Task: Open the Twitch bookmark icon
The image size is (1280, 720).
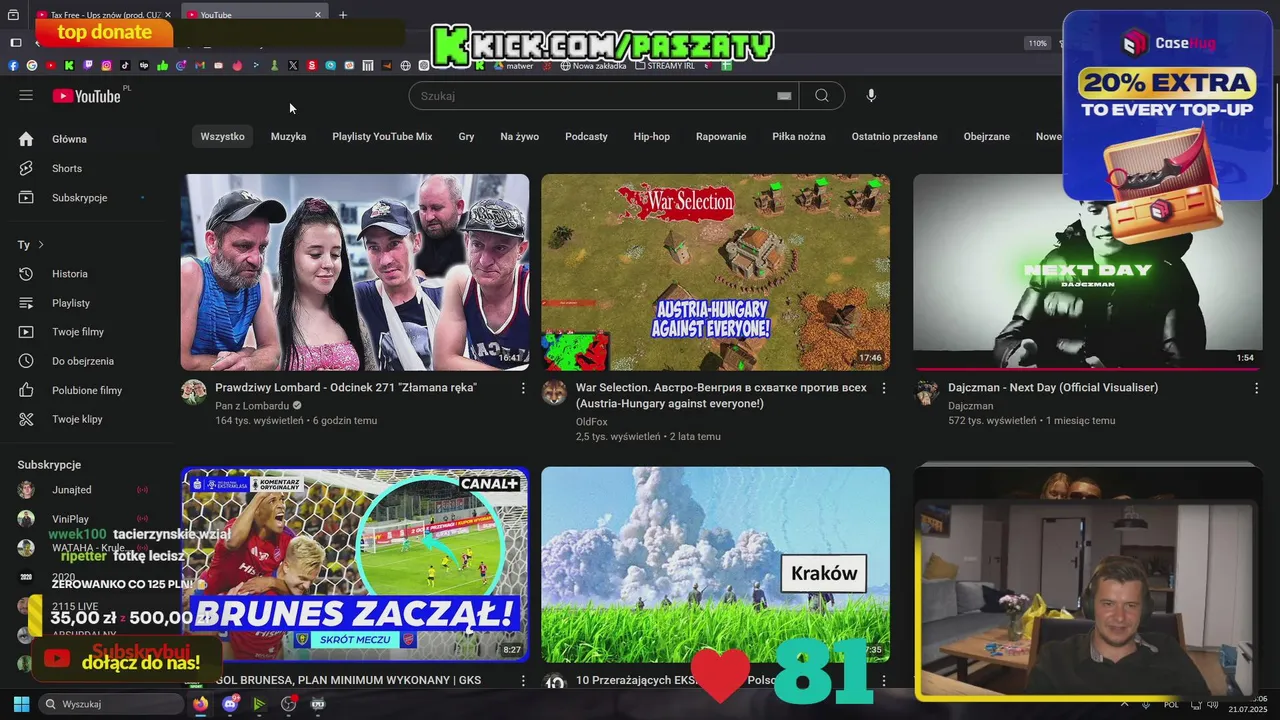Action: point(88,66)
